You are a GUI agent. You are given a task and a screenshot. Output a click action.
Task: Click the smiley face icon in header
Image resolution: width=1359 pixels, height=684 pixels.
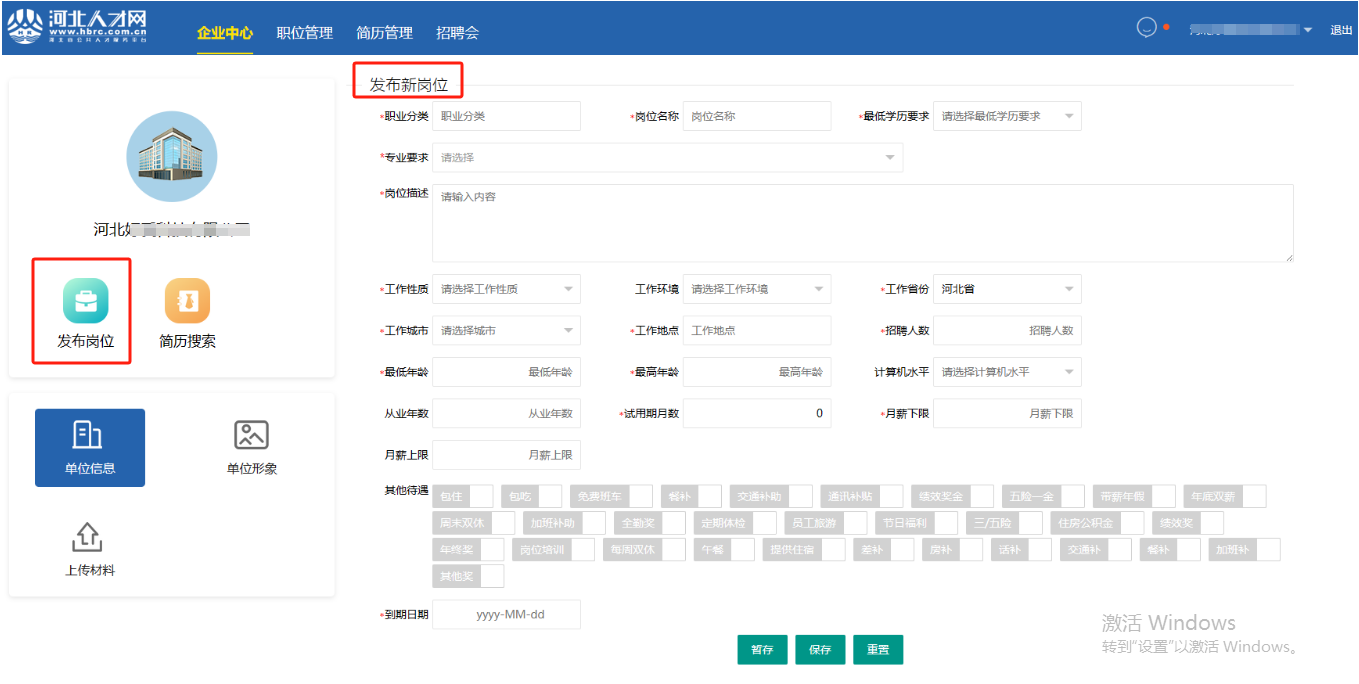pyautogui.click(x=1147, y=28)
